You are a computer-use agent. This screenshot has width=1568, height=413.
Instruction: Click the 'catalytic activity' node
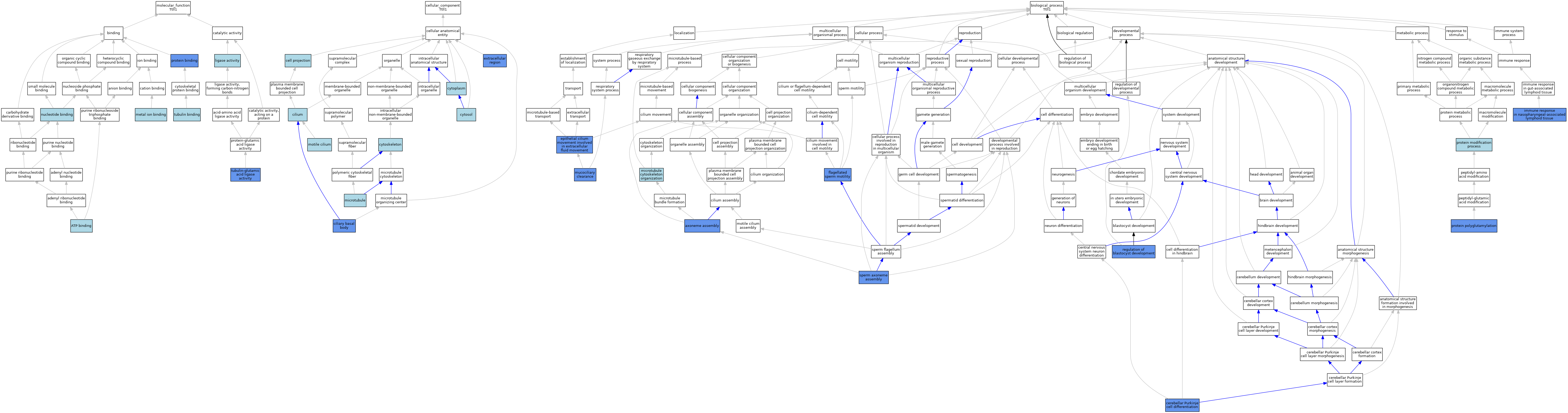click(227, 33)
